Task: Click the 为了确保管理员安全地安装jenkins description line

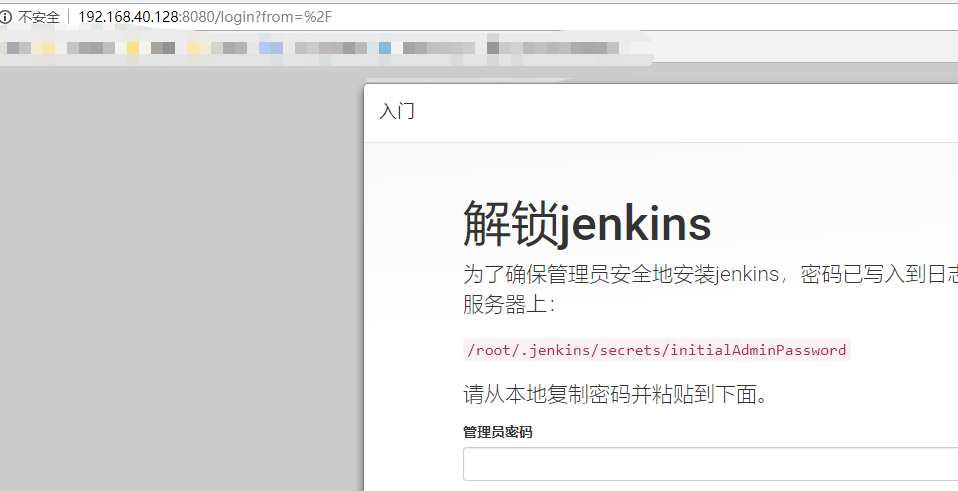Action: pos(710,274)
